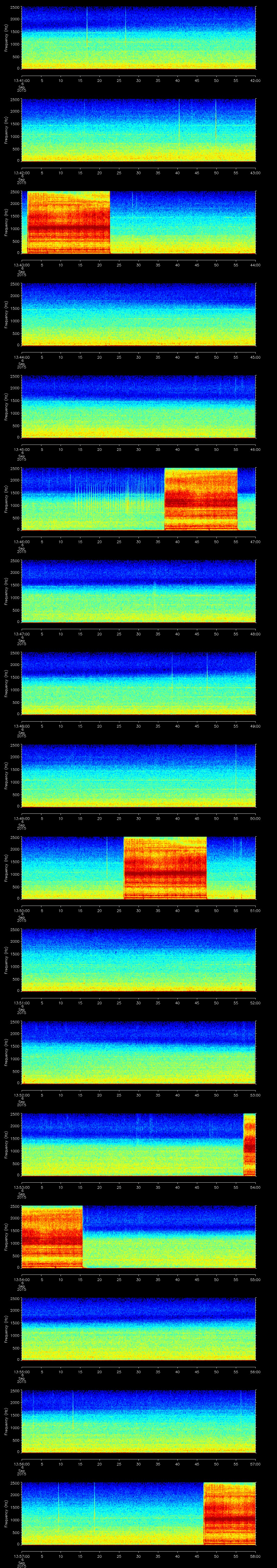Click the vertical spike near 17s in 13:41 panel
This screenshot has width=277, height=1568.
[87, 27]
